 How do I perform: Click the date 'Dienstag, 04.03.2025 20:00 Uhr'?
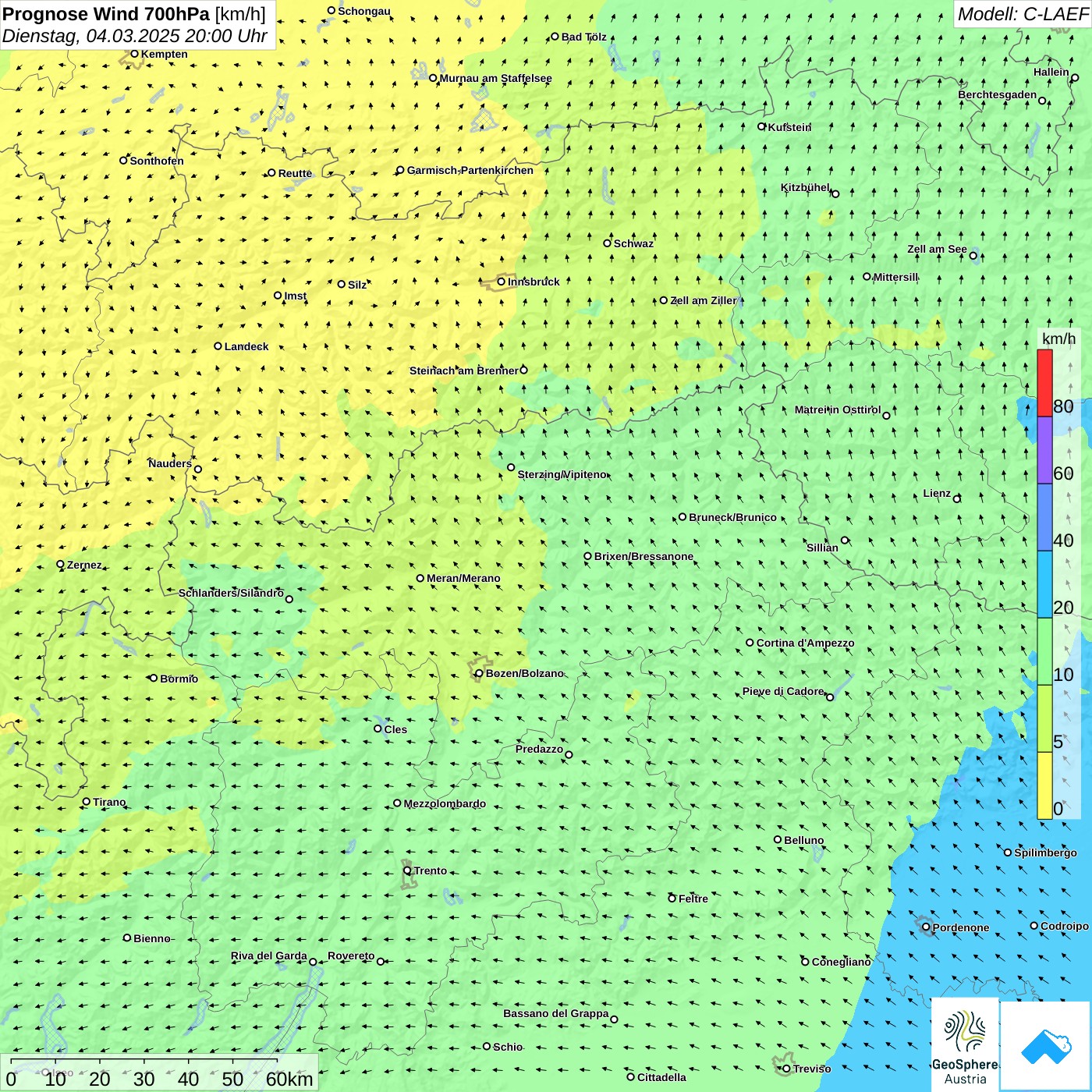coord(135,36)
